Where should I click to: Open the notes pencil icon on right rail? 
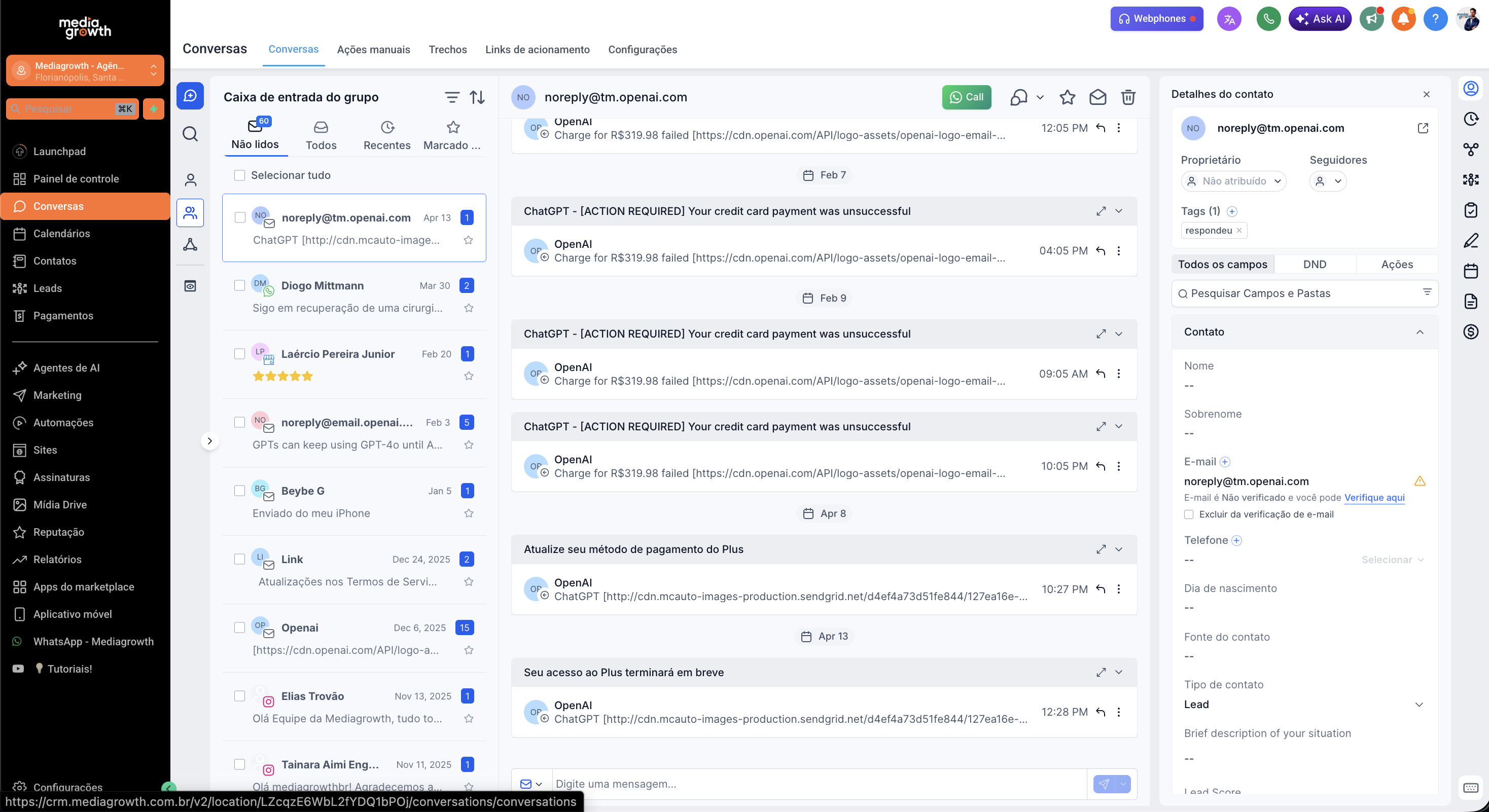pyautogui.click(x=1471, y=240)
